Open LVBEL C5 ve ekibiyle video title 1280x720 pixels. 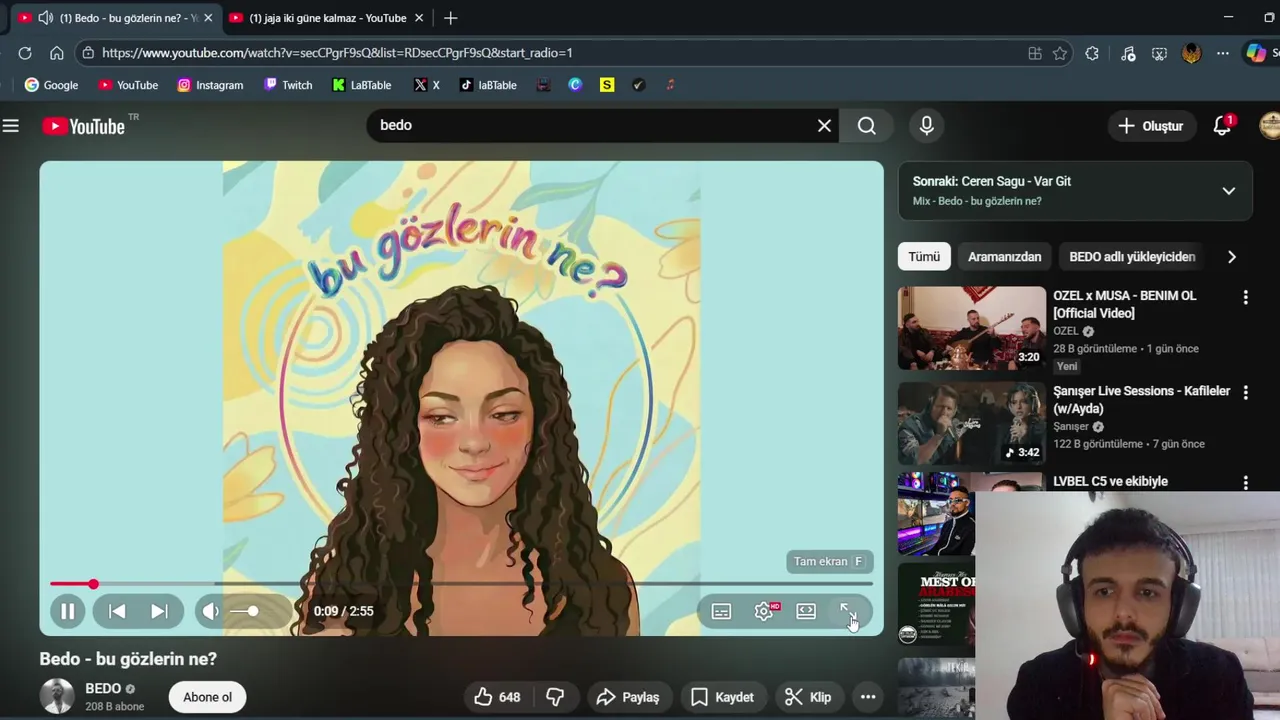[1110, 481]
